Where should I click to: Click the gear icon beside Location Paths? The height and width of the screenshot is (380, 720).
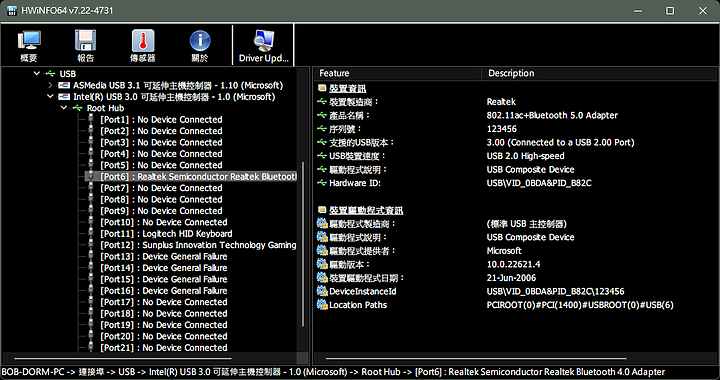coord(322,305)
